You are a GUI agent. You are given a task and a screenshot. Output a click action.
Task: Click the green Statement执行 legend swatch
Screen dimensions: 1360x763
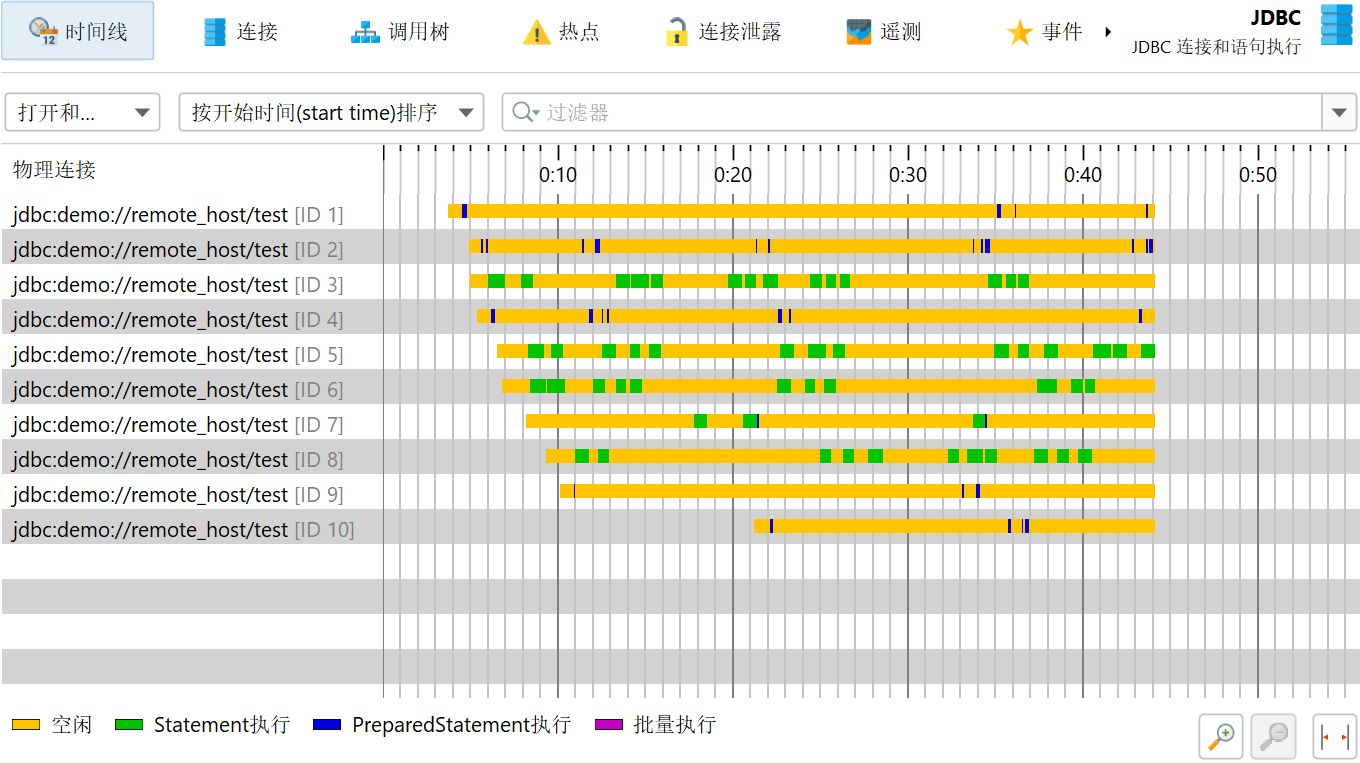point(130,724)
